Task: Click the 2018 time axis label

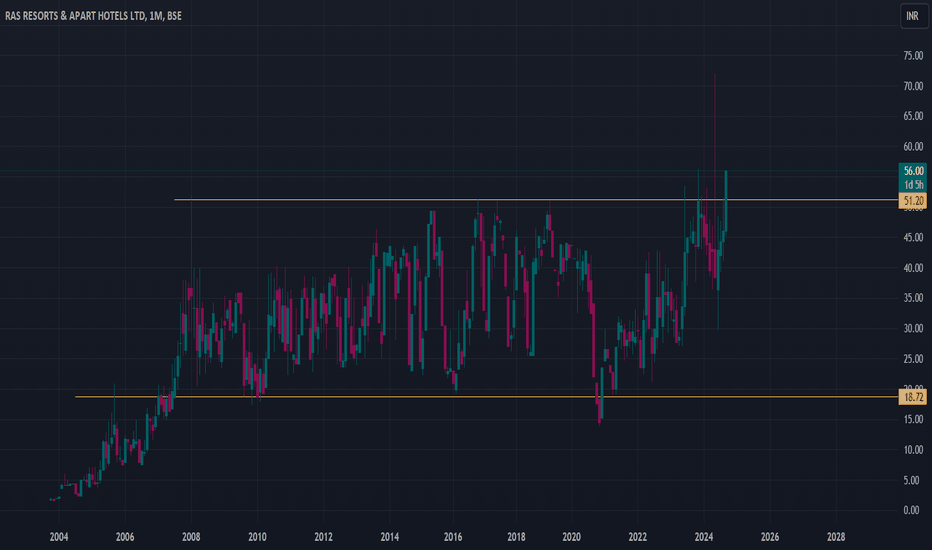Action: coord(517,537)
